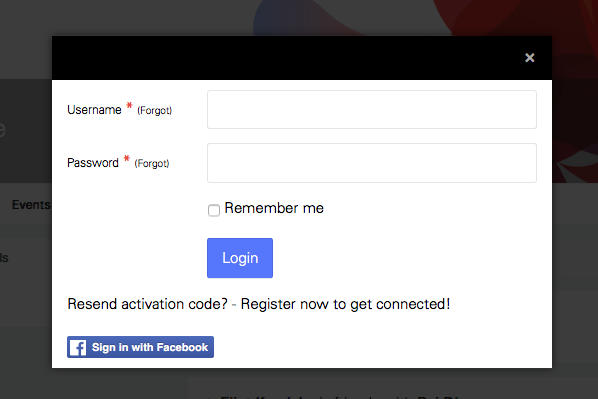
Task: Click the black dialog header bar
Action: pyautogui.click(x=286, y=58)
